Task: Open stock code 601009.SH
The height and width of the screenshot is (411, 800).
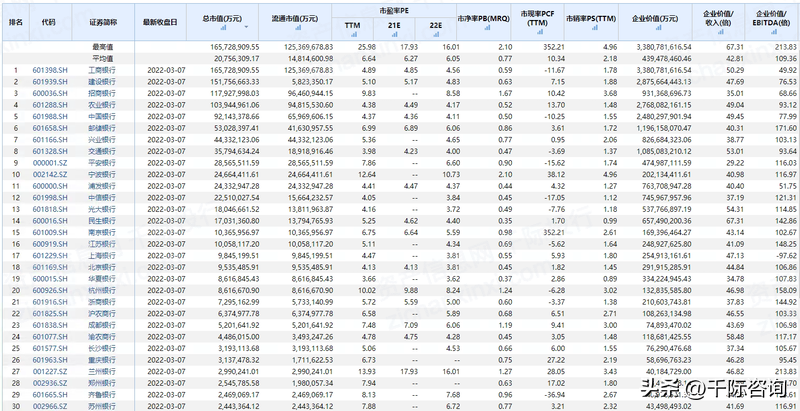Action: click(50, 232)
